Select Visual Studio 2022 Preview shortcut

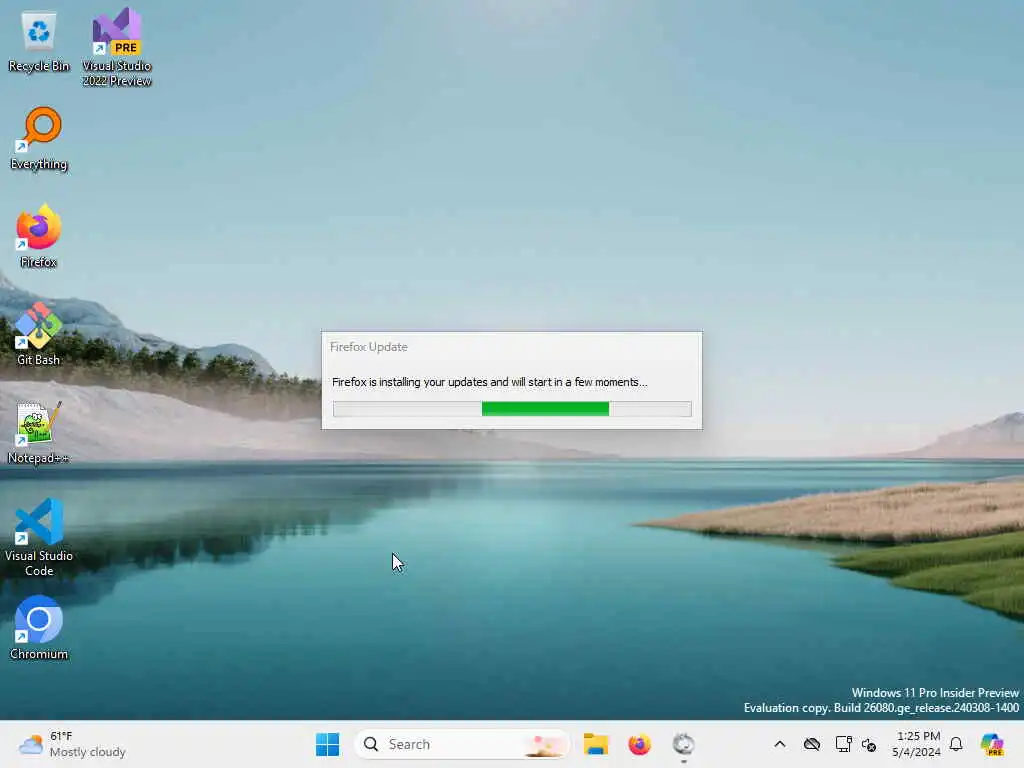(x=117, y=47)
